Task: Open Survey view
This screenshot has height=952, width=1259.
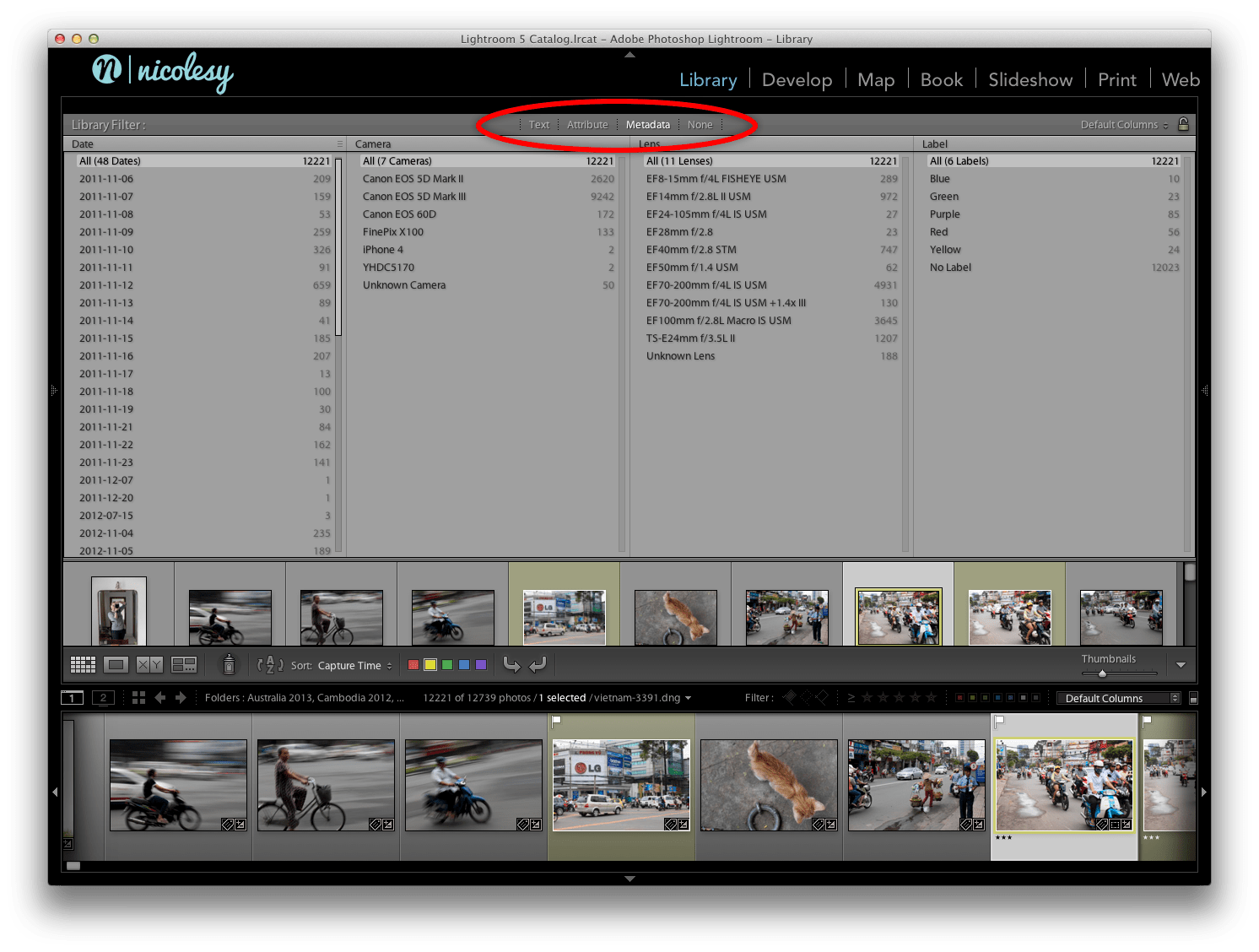Action: pos(184,665)
